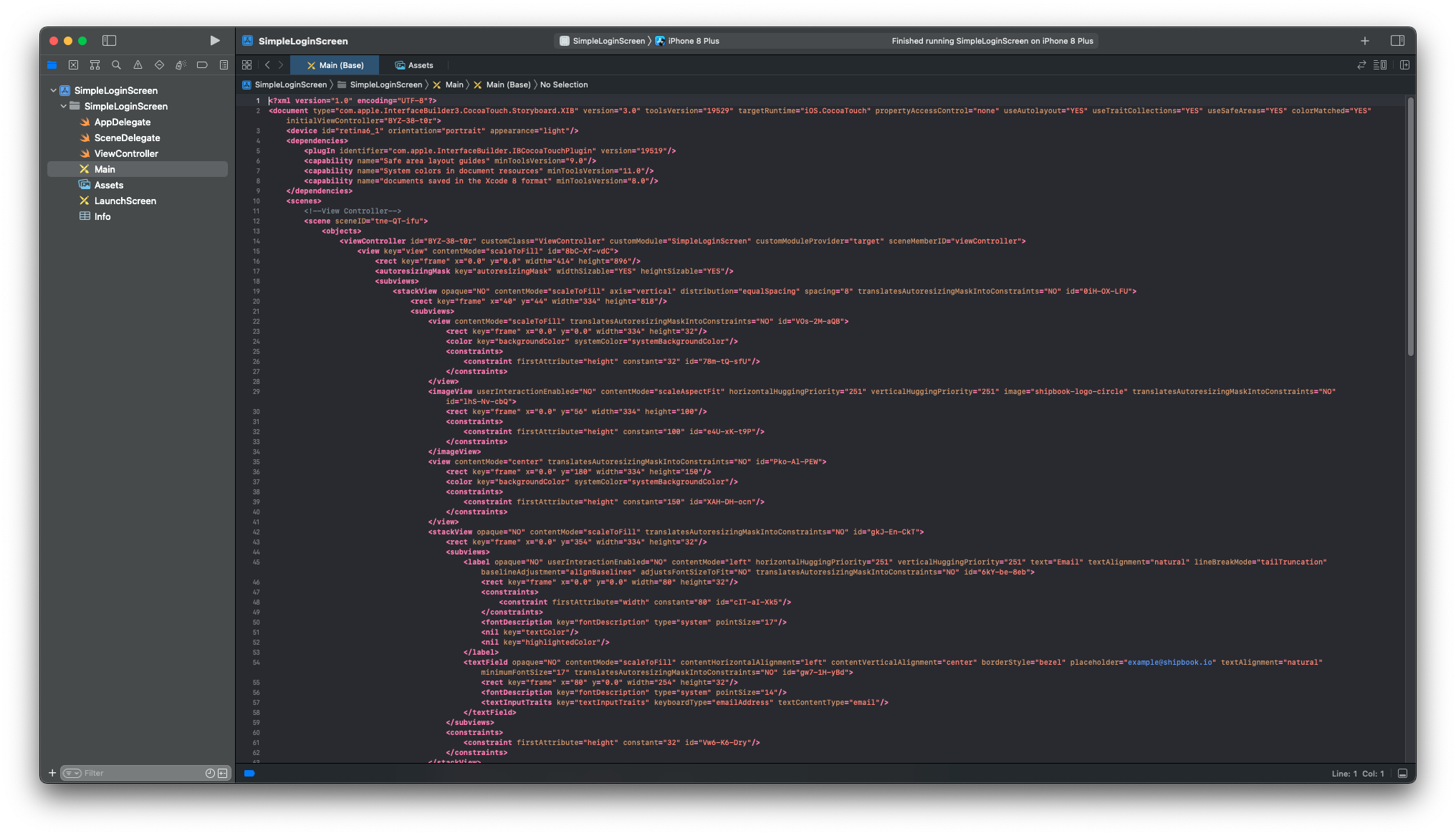Run the SimpleLoginScreen app with the play button
Viewport: 1456px width, 836px height.
[214, 41]
